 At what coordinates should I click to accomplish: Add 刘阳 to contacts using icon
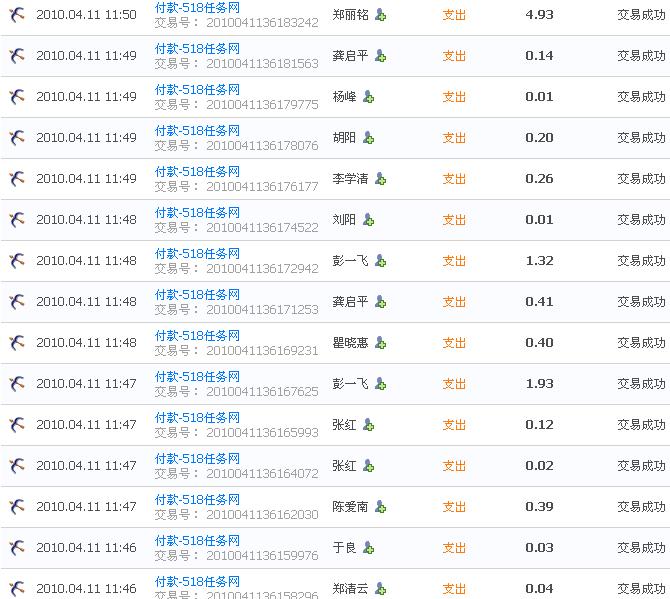368,220
